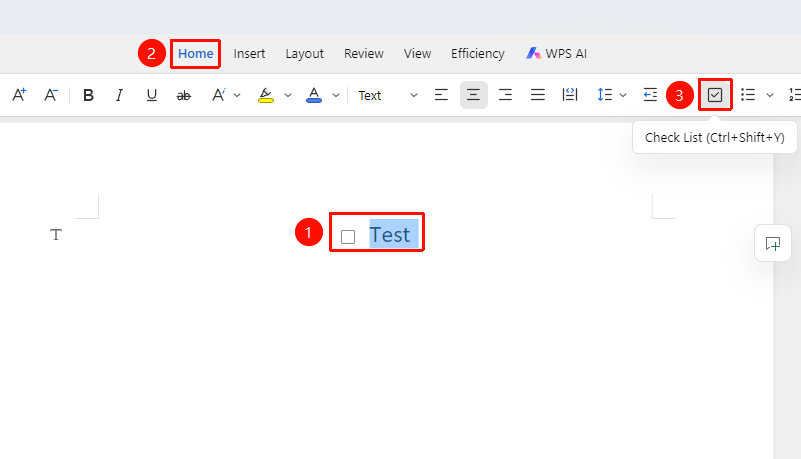Click the highlighted word Test

pos(390,235)
